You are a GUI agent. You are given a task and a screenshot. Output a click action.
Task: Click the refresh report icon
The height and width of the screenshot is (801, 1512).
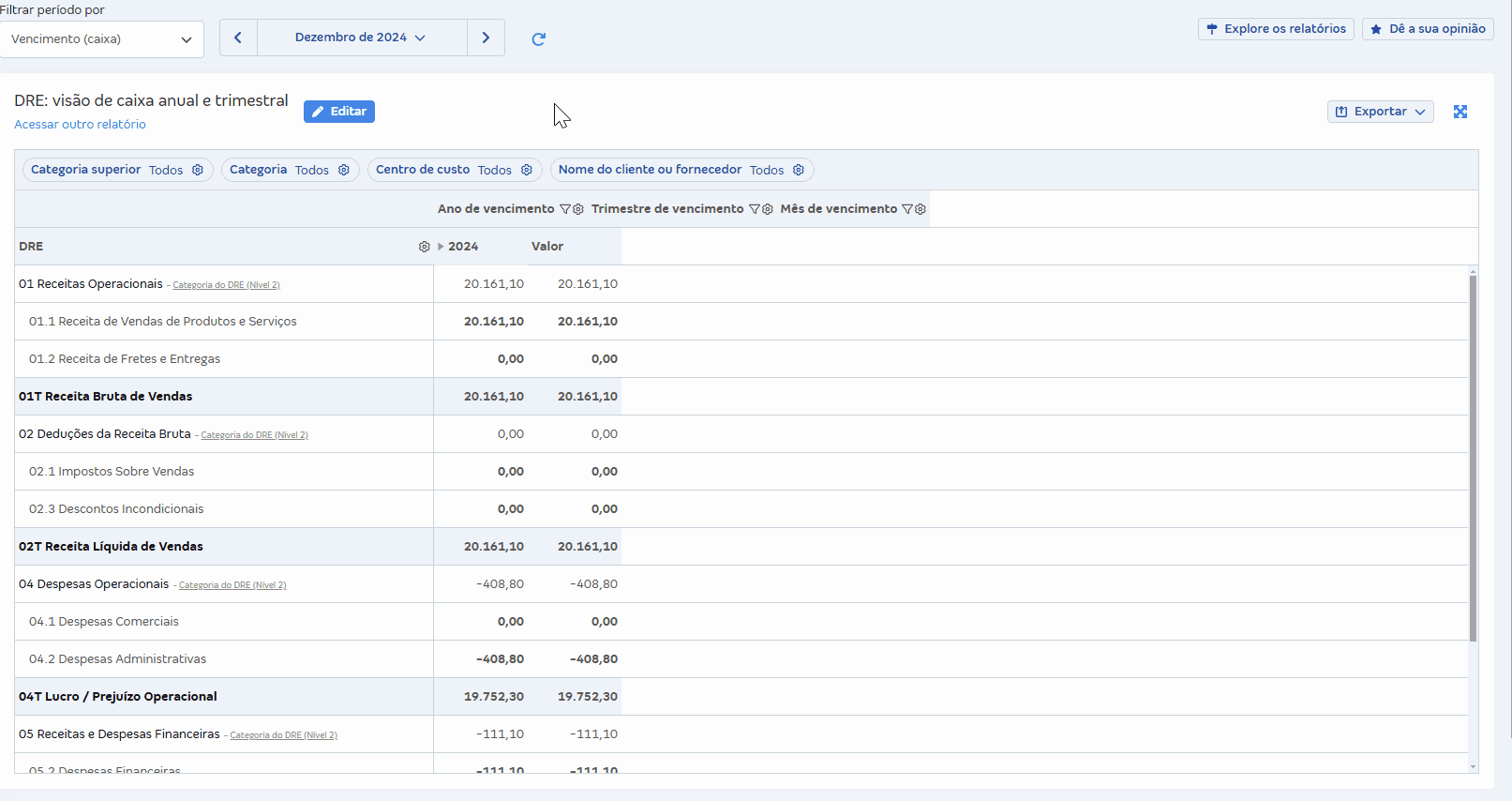(x=538, y=38)
